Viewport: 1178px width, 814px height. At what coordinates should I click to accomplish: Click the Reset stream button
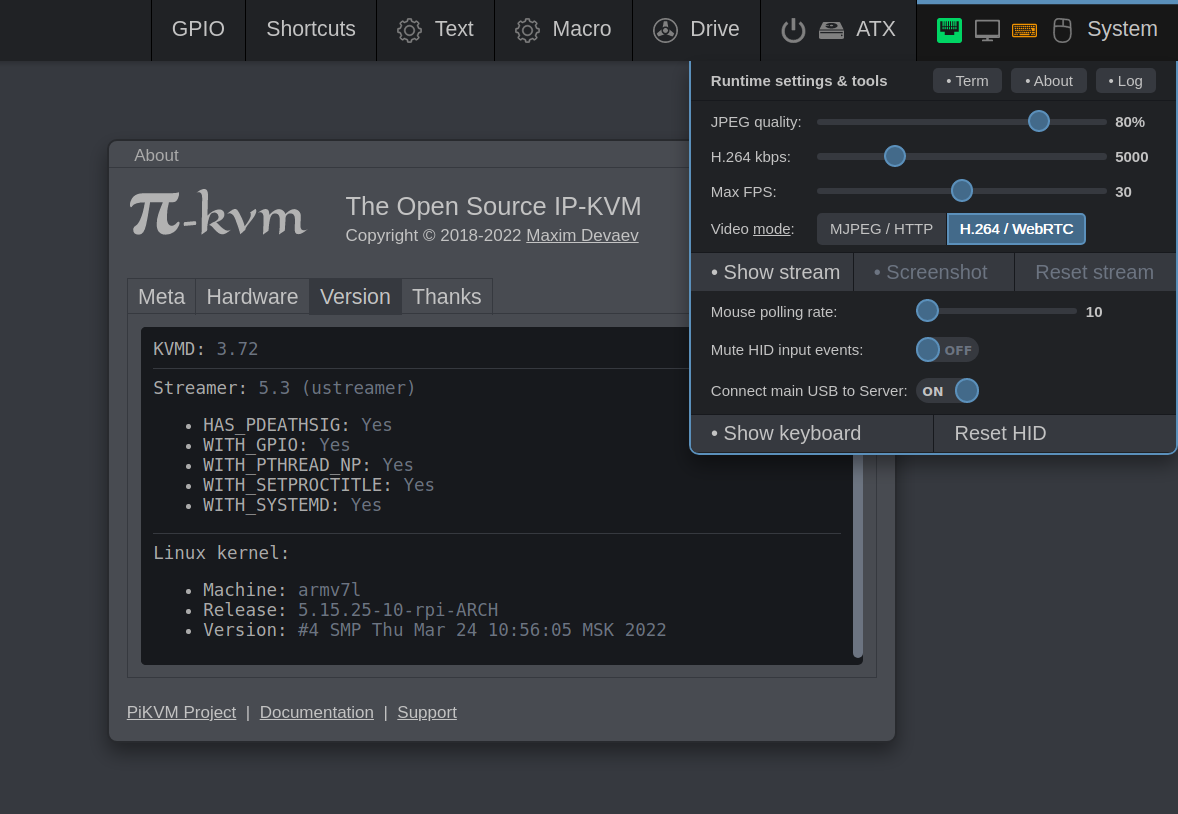click(1095, 272)
